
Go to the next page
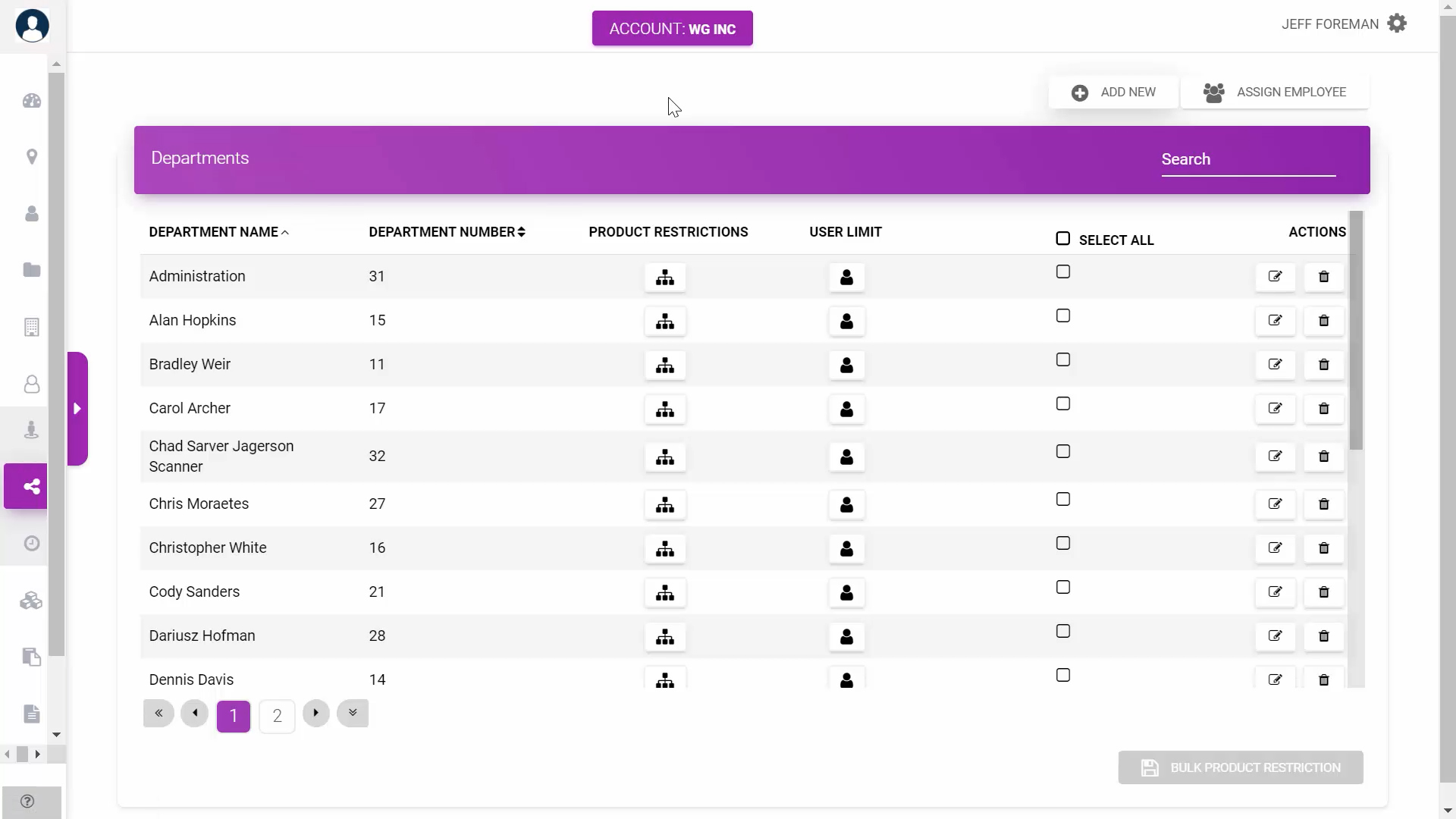pyautogui.click(x=316, y=713)
